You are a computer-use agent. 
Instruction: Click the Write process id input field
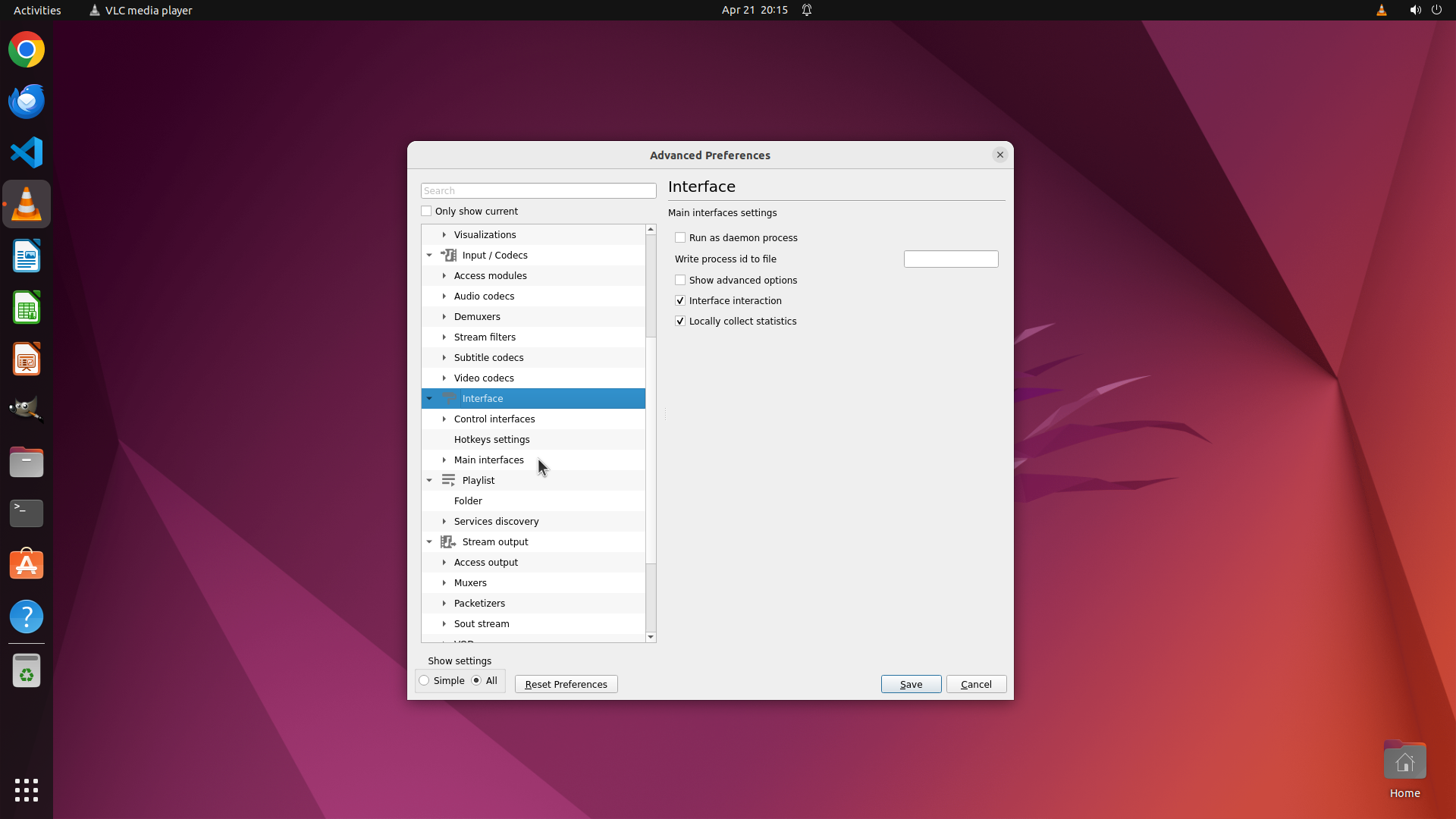point(950,259)
